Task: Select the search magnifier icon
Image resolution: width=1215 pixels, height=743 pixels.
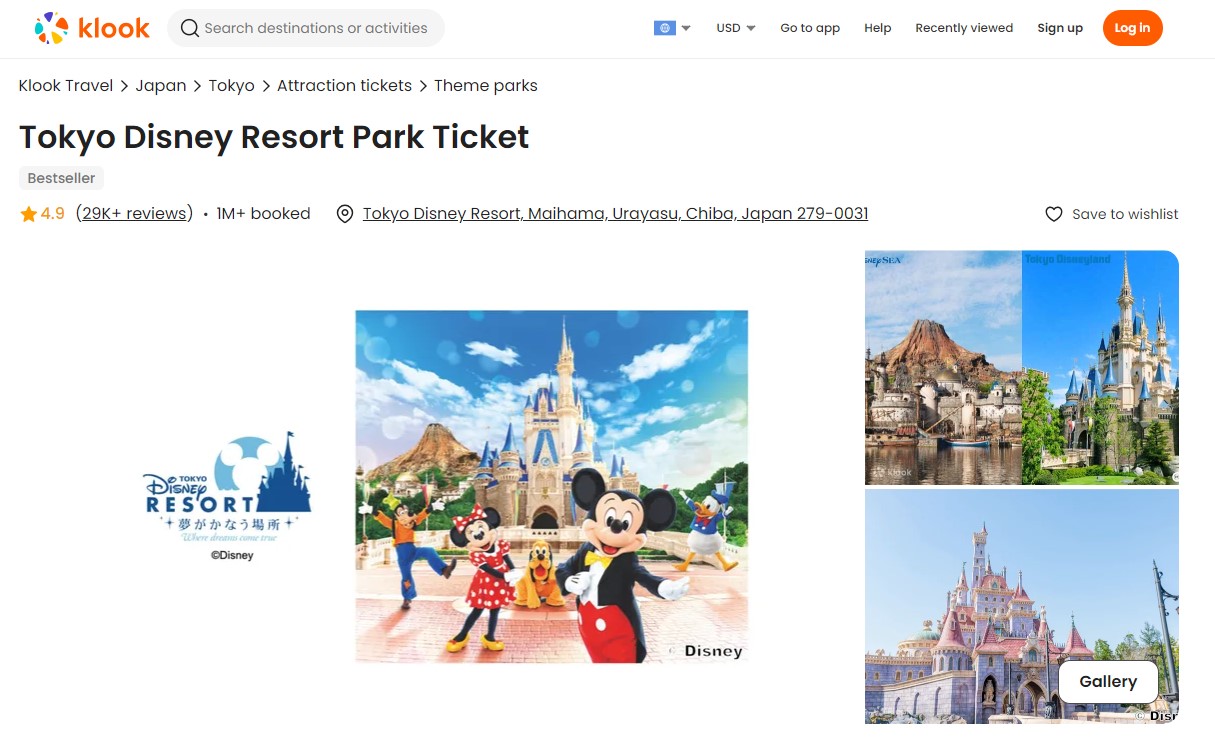Action: click(x=189, y=28)
